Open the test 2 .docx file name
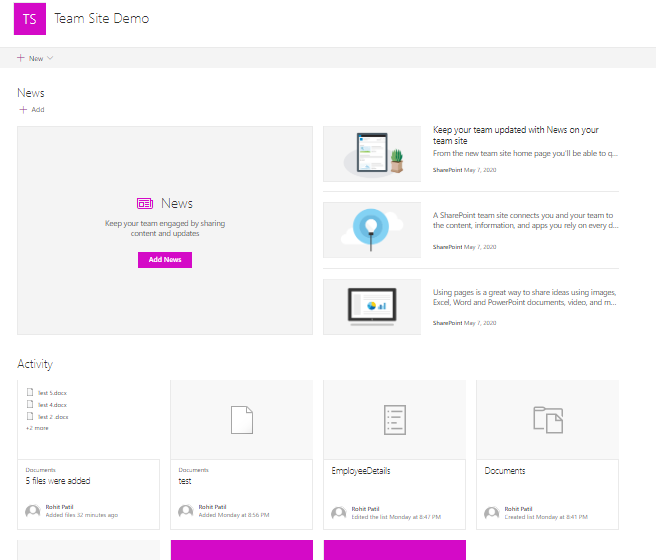Screen dimensions: 656x560 click(53, 417)
